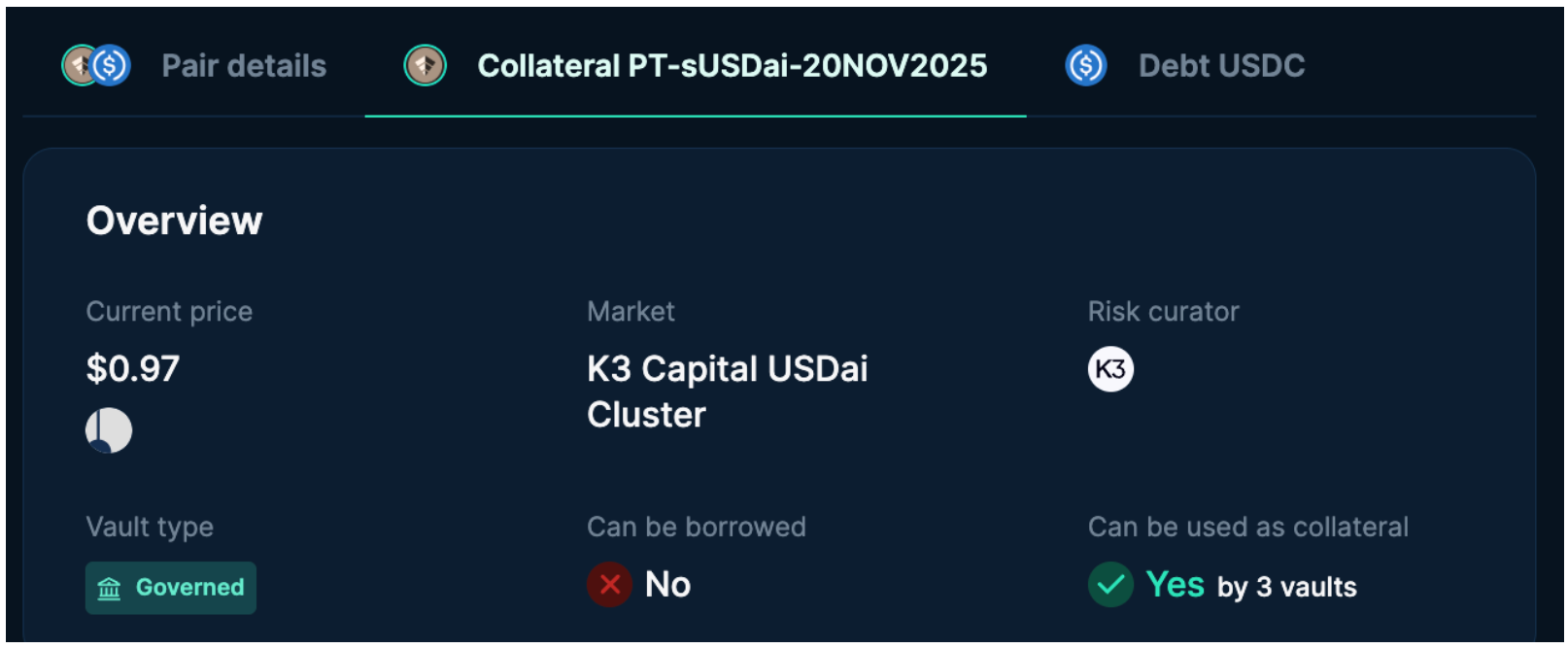Click the green checkmark collateral icon
1568x649 pixels.
coord(1110,585)
